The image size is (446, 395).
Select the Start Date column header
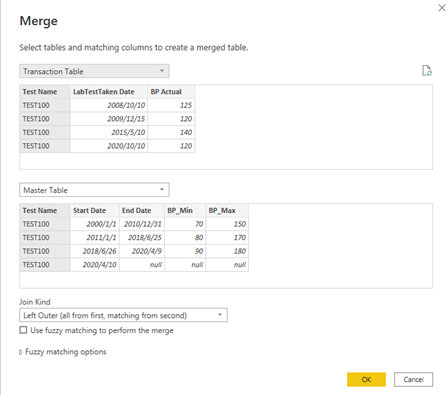95,210
